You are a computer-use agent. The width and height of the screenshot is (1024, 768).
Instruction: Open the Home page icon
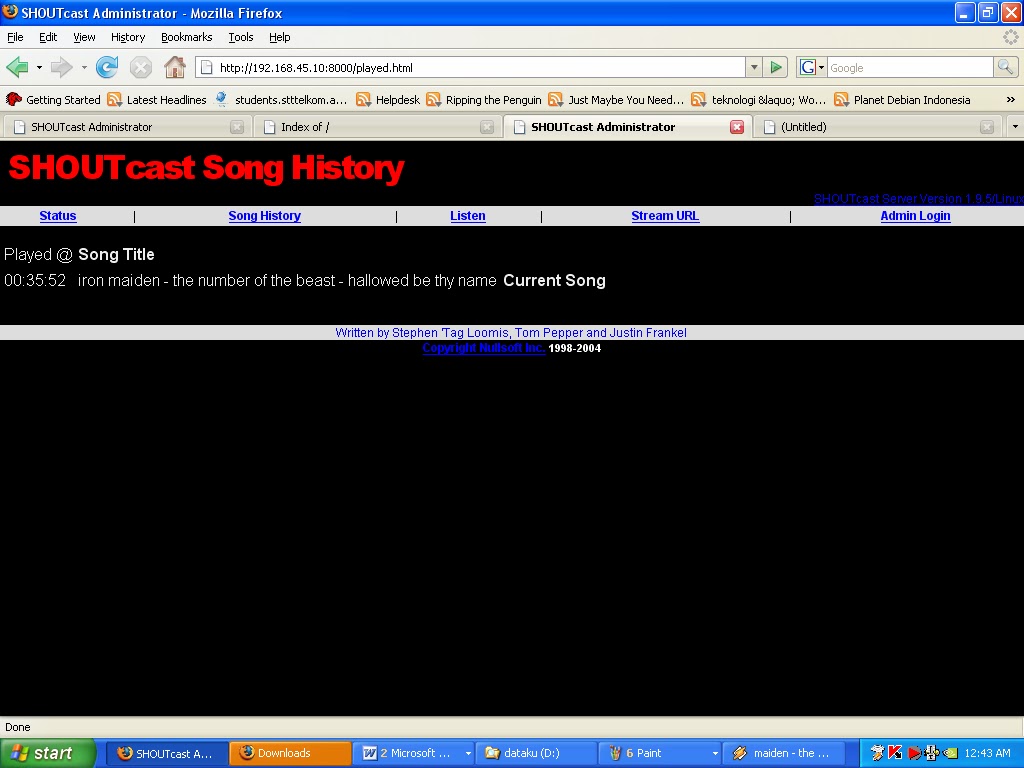[x=174, y=67]
